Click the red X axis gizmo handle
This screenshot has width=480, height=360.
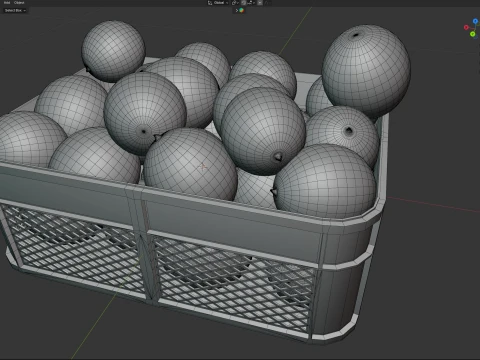click(x=466, y=27)
